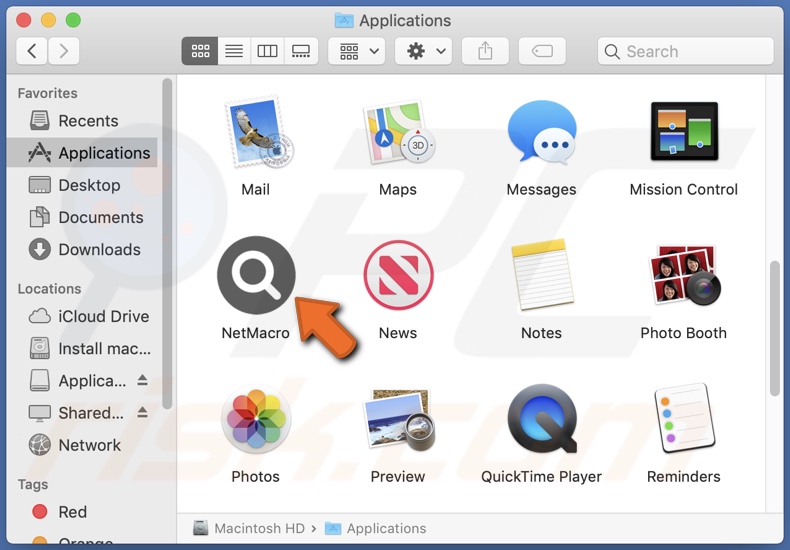Select Recents in the sidebar

coord(82,121)
